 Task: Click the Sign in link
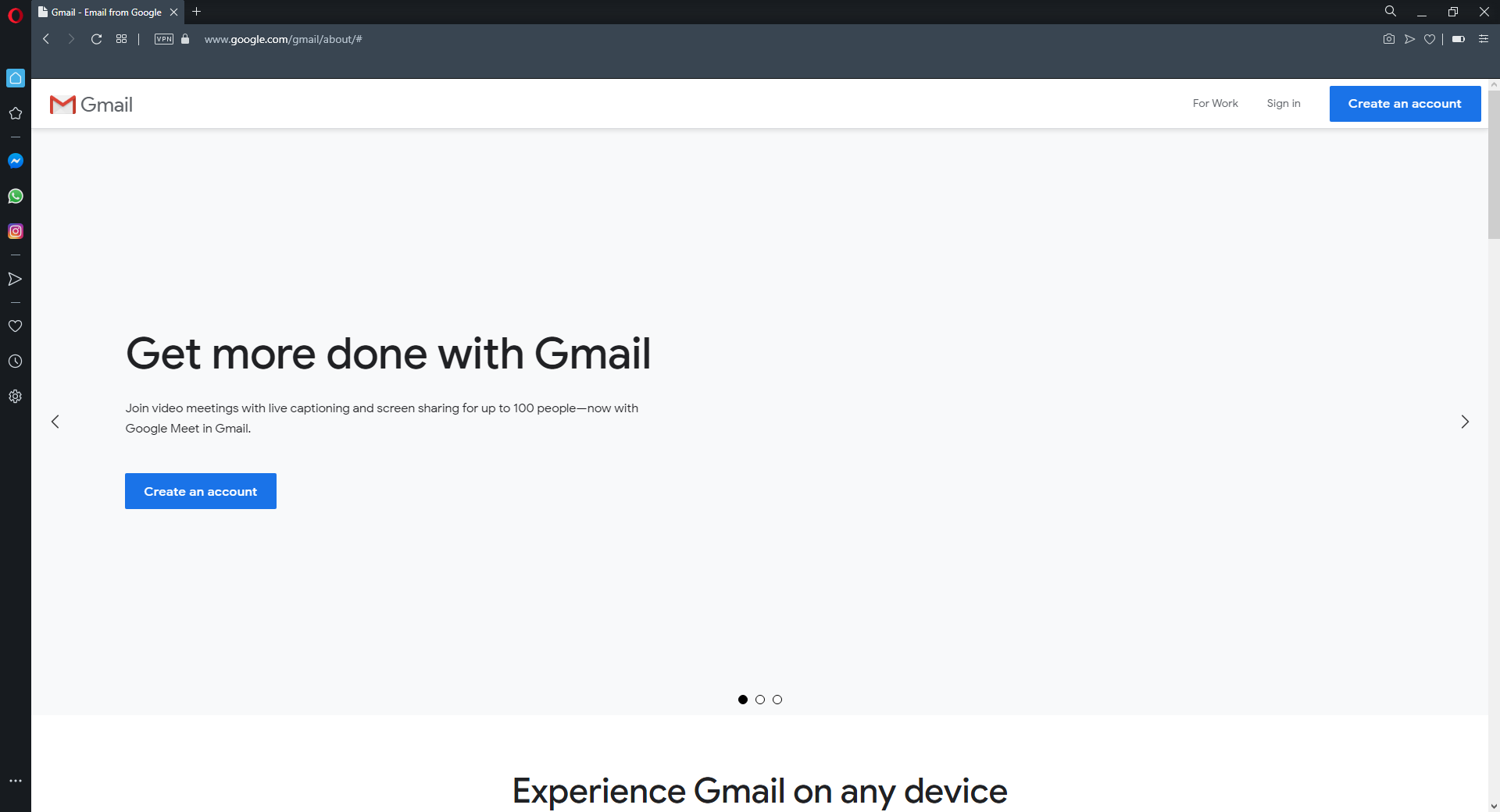tap(1284, 103)
